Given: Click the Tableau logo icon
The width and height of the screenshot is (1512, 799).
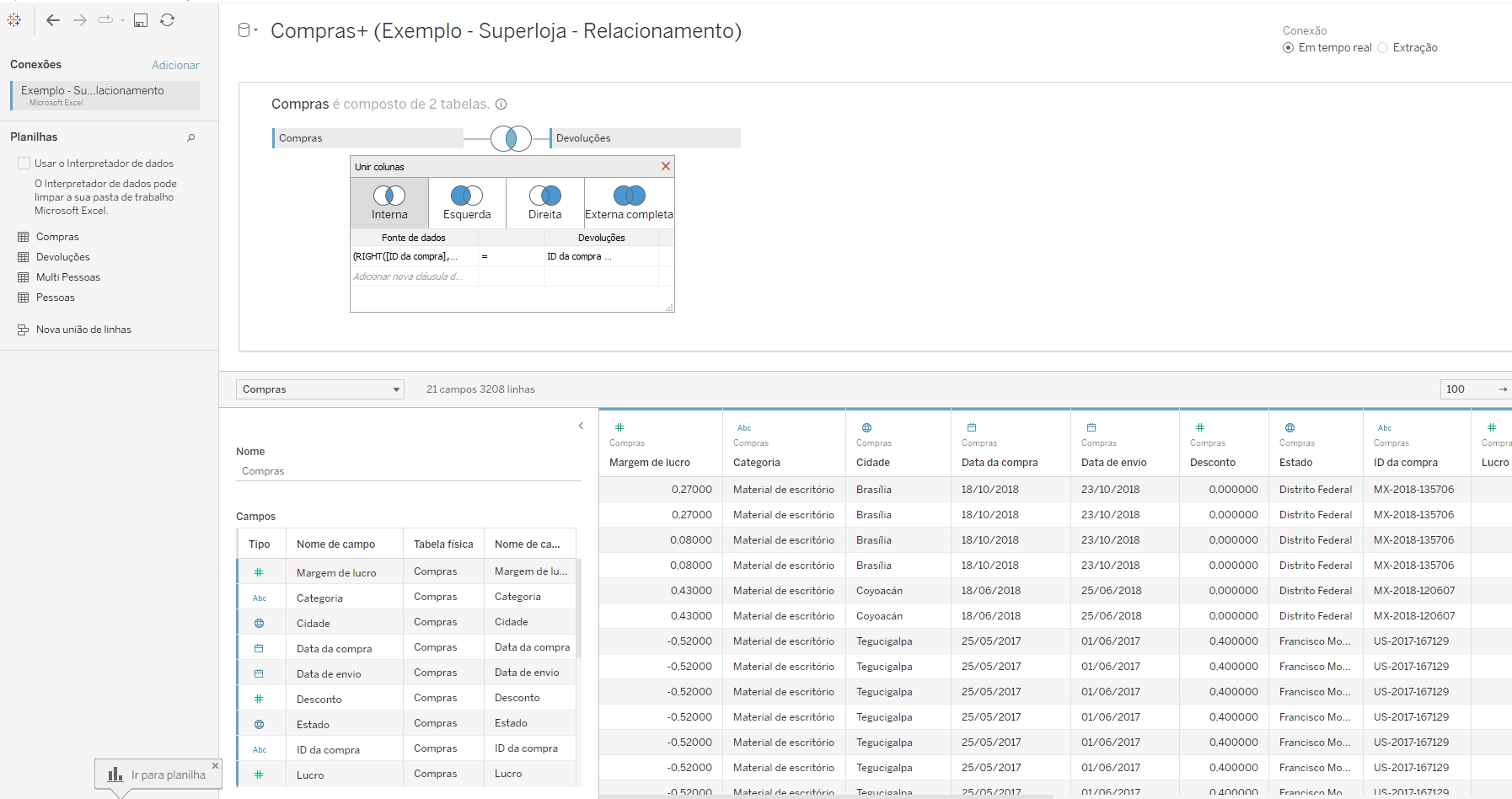Looking at the screenshot, I should point(14,19).
